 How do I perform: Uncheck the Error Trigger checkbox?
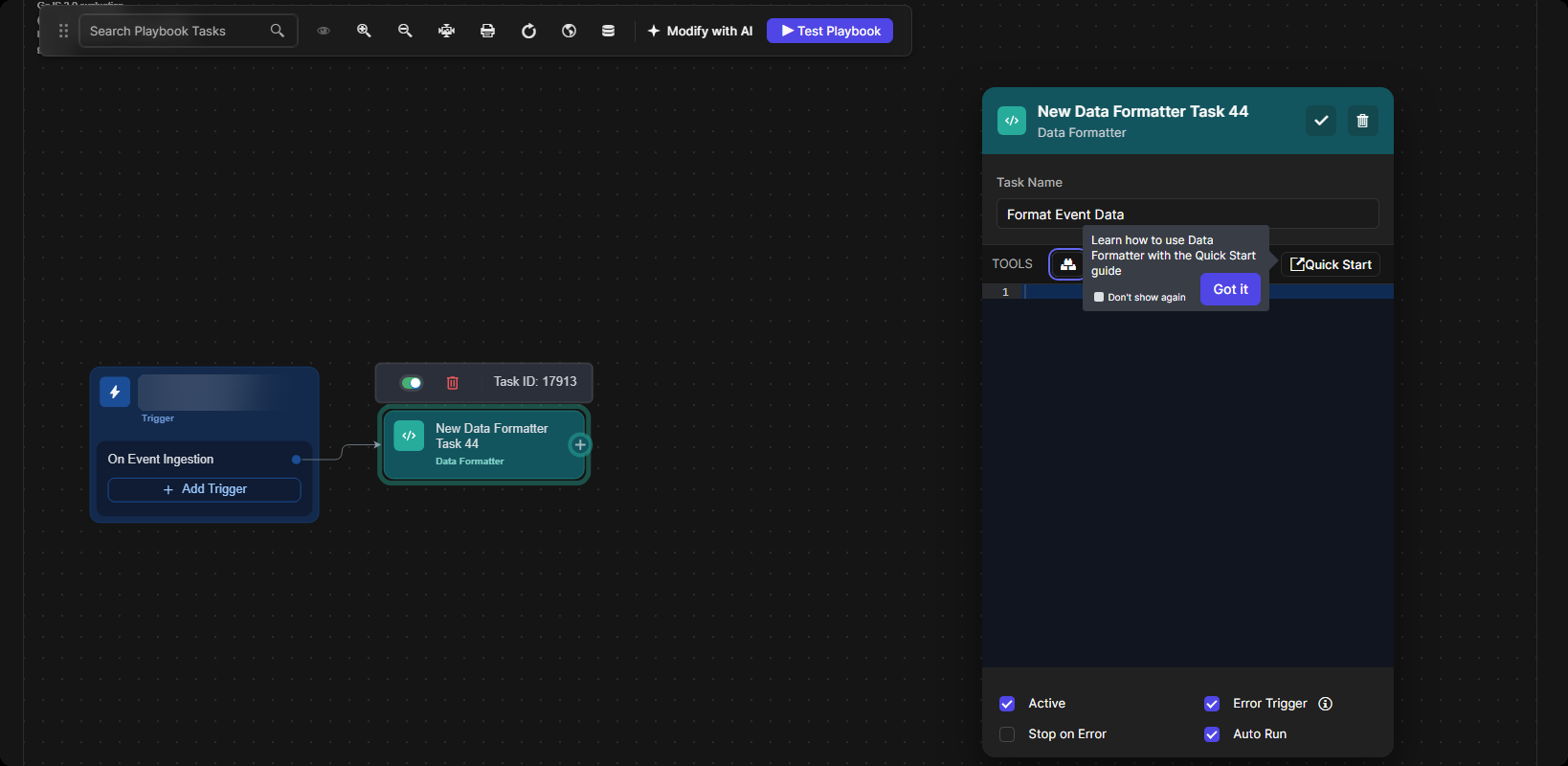(1212, 704)
